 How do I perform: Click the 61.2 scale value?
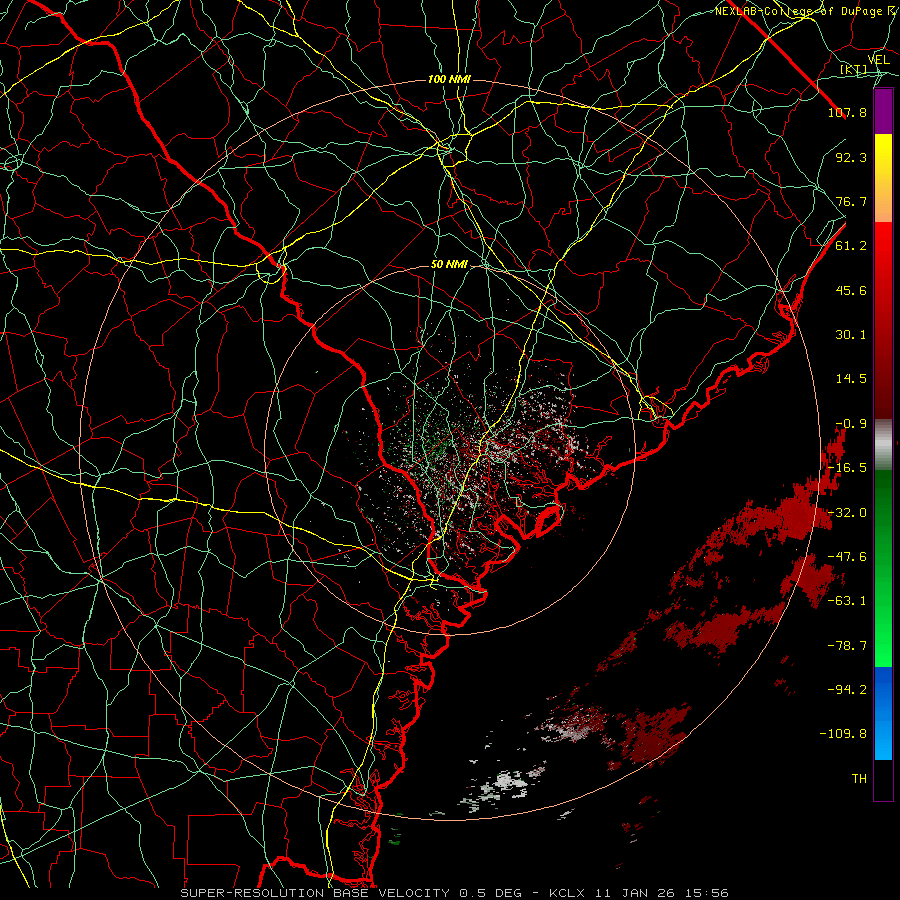[x=851, y=246]
